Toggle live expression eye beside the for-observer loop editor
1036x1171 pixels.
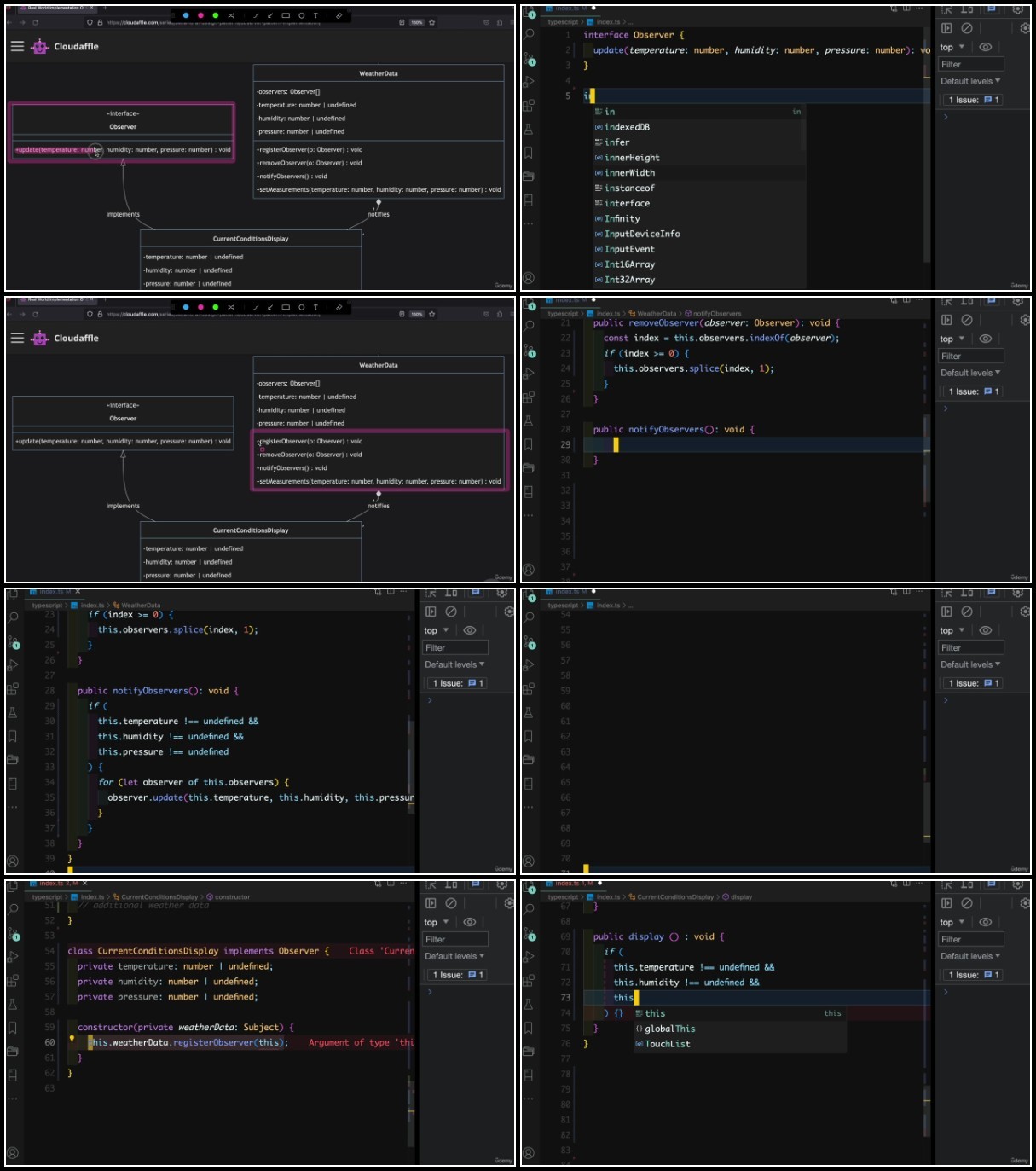470,630
